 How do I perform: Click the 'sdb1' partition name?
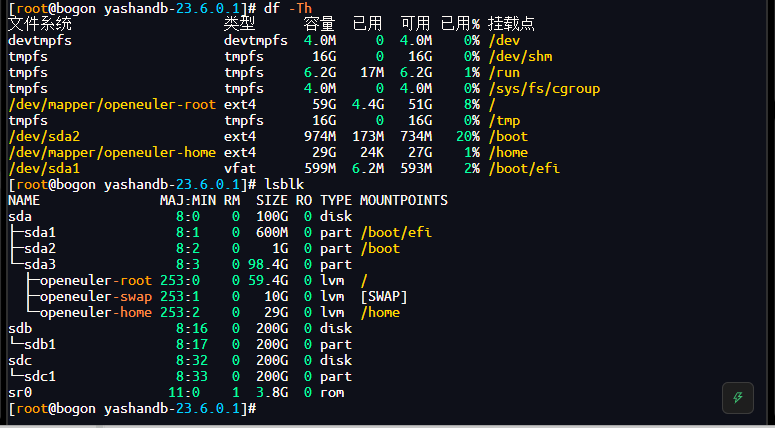(x=40, y=344)
